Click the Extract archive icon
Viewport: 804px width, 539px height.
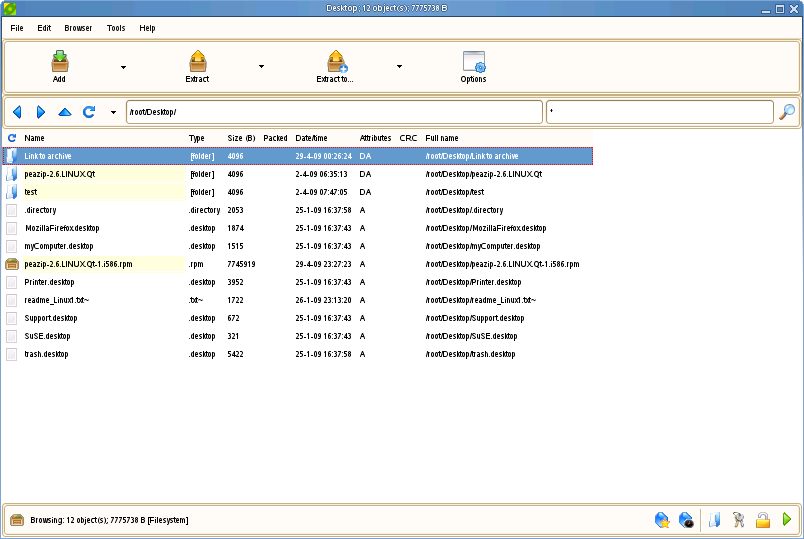tap(198, 62)
